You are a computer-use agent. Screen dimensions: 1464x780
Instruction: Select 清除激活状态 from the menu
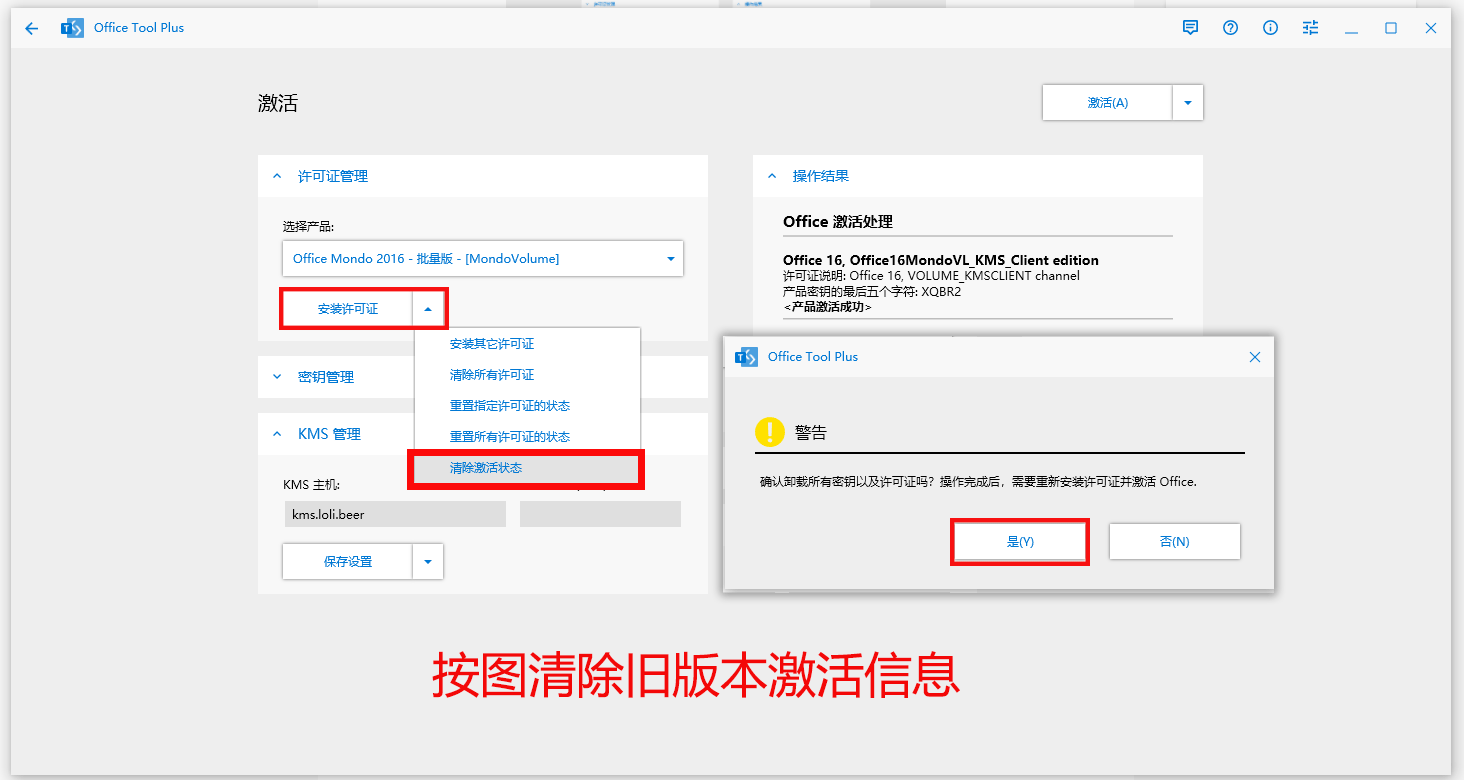click(488, 467)
